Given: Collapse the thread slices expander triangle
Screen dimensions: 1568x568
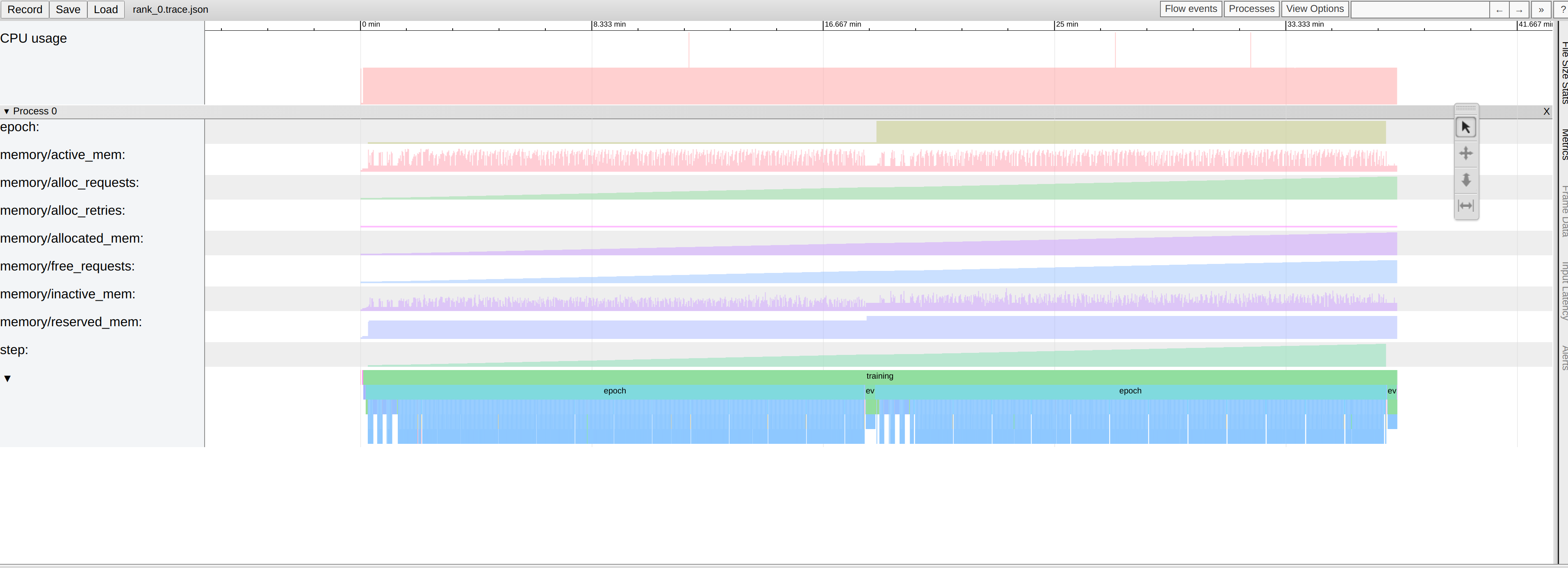Looking at the screenshot, I should click(7, 379).
